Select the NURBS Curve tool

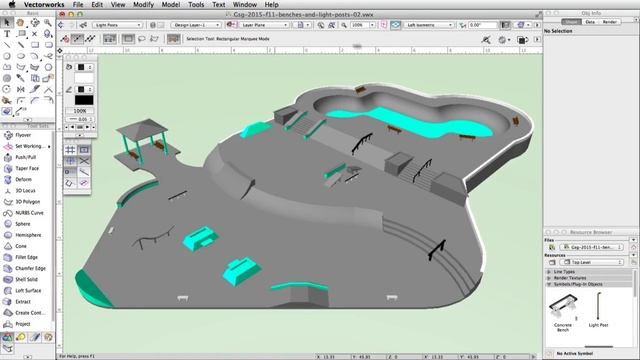click(x=29, y=213)
